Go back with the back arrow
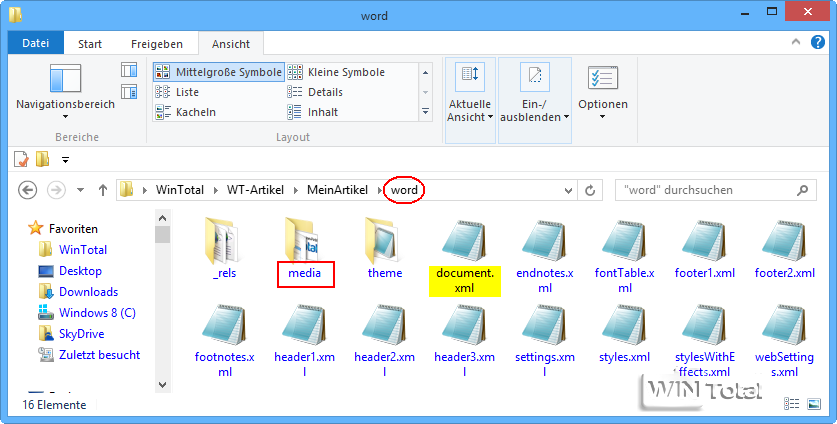 28,190
